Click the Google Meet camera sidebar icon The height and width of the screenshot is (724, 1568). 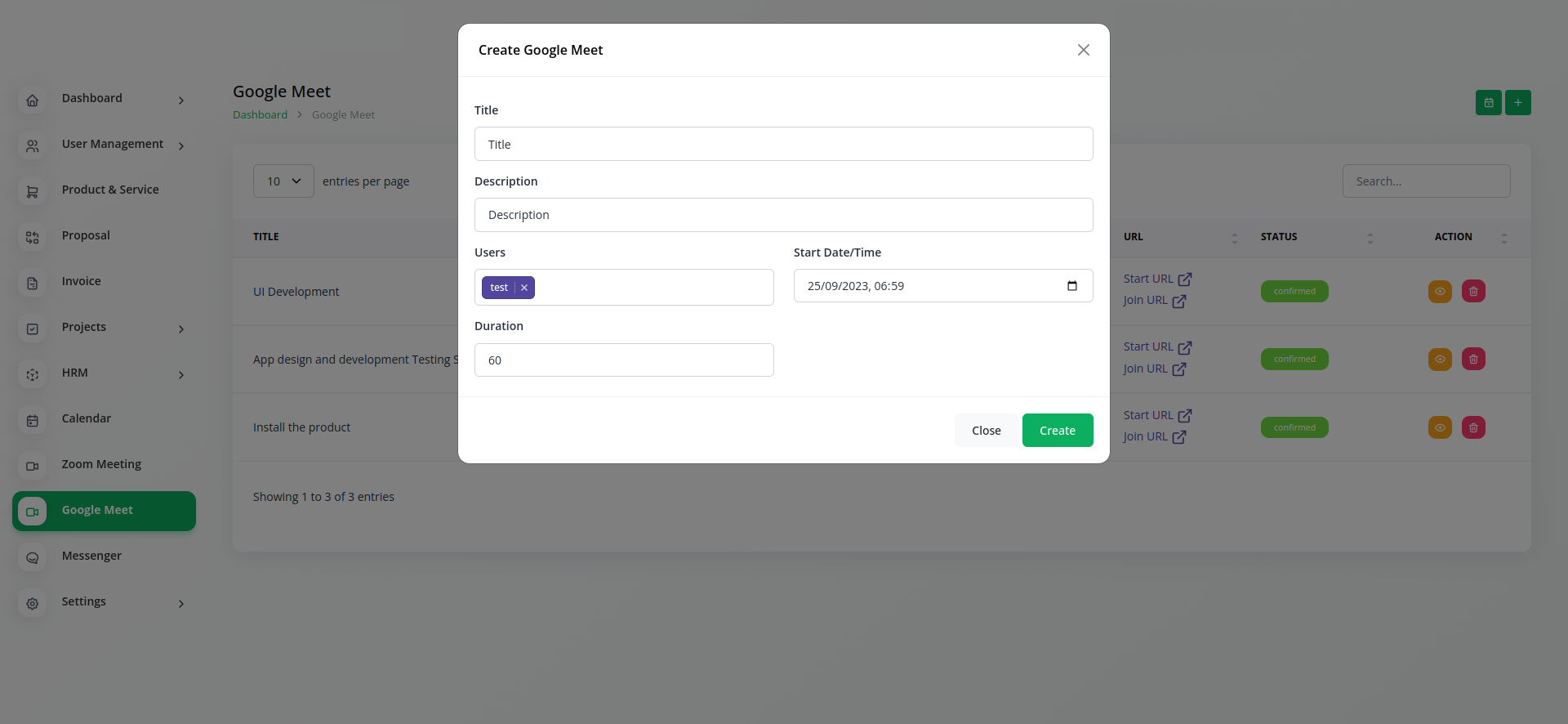pyautogui.click(x=33, y=512)
